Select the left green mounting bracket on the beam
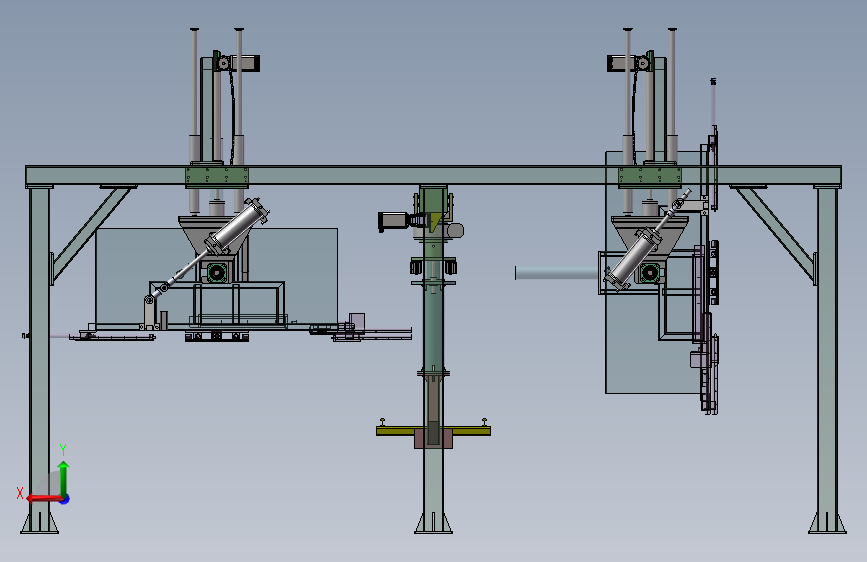Image resolution: width=867 pixels, height=562 pixels. 217,177
